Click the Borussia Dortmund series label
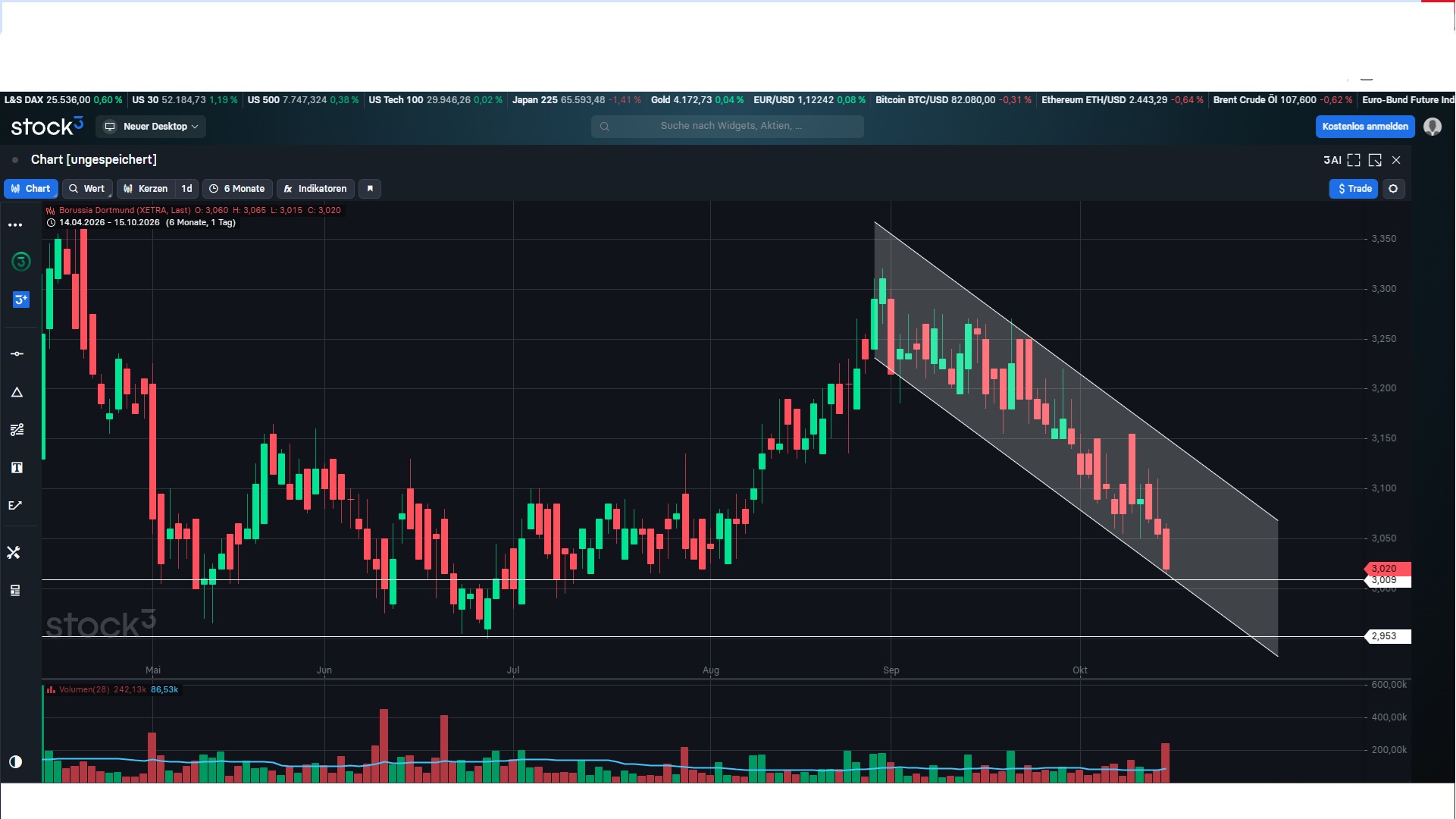Screen dimensions: 1456x819 (125, 211)
